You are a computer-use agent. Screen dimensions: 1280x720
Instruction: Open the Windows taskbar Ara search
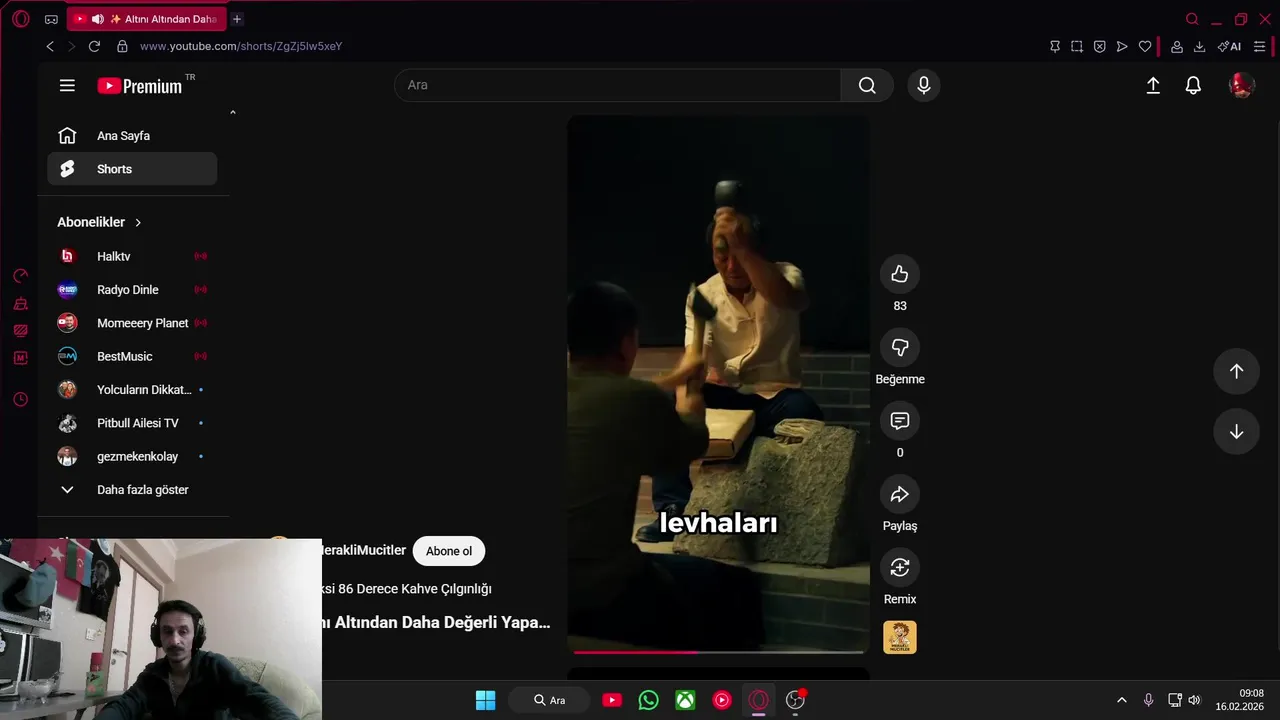click(550, 700)
